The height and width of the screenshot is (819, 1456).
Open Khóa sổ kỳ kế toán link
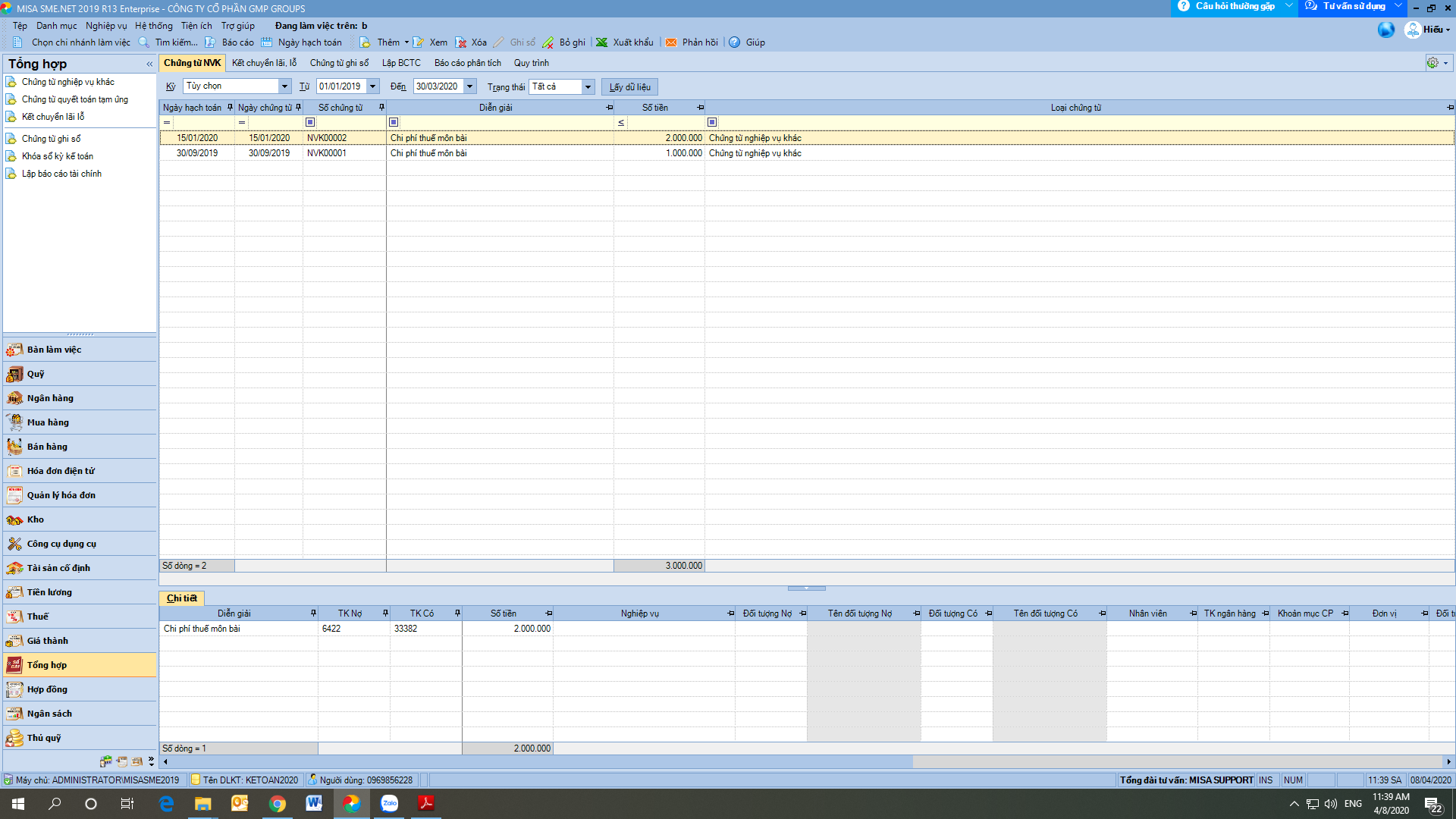[x=58, y=156]
